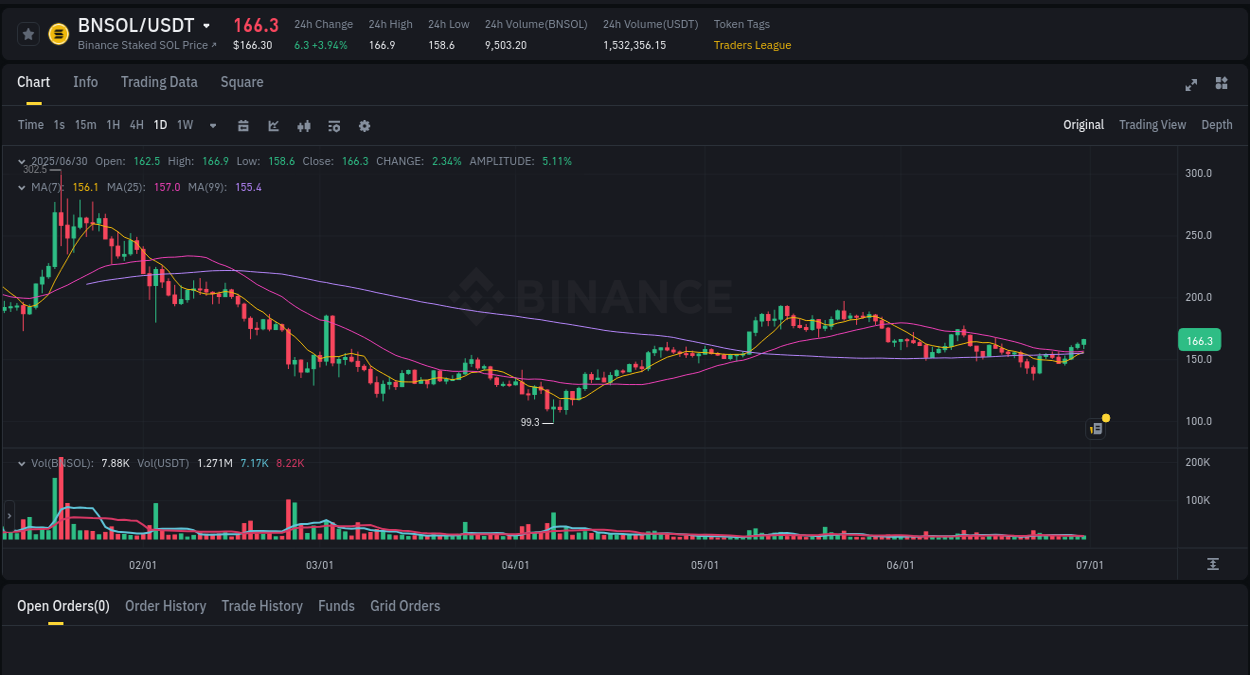Click the star to favorite BNSOL/USDT

pyautogui.click(x=28, y=33)
